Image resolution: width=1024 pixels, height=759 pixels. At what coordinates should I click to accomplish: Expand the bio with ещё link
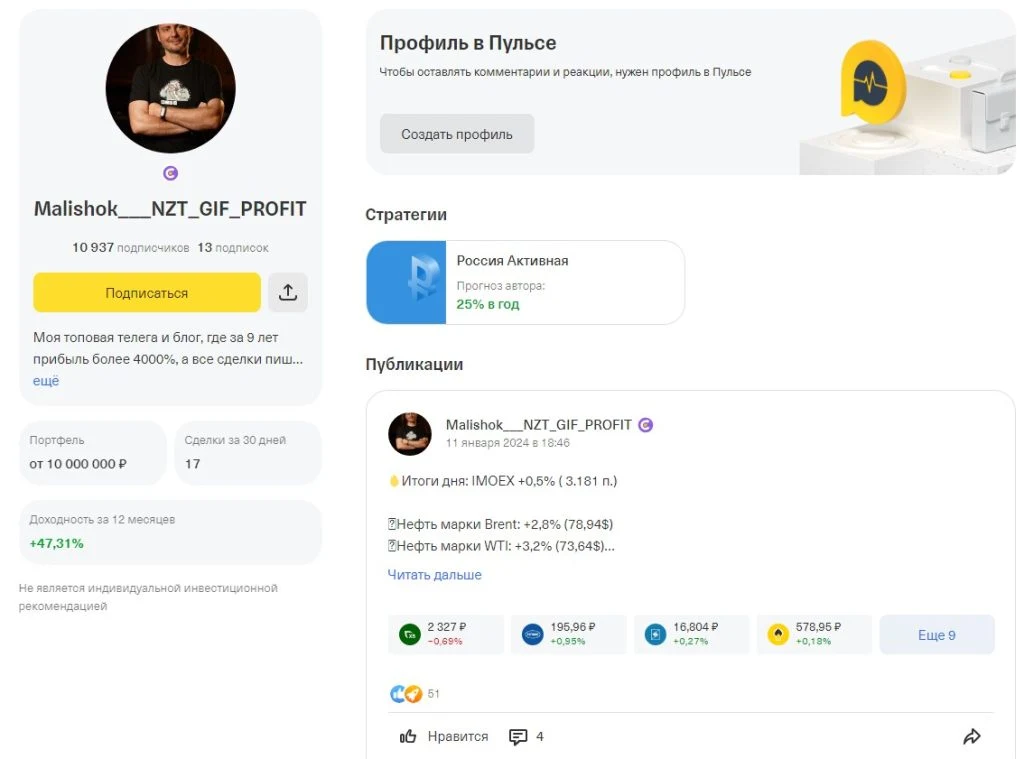tap(46, 381)
